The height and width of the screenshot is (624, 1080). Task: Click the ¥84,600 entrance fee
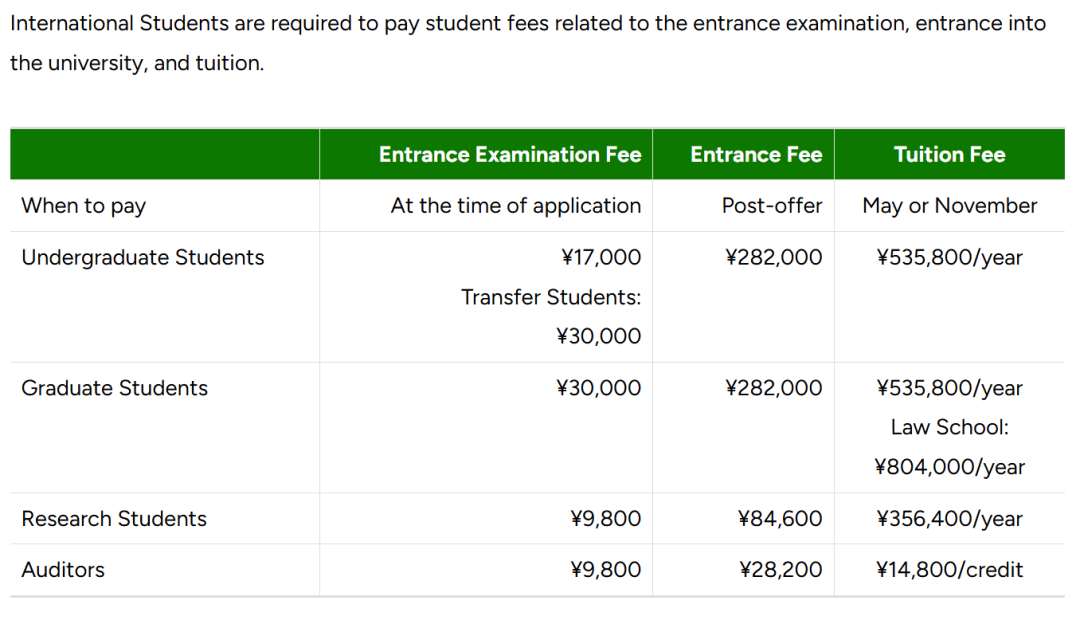click(x=780, y=519)
